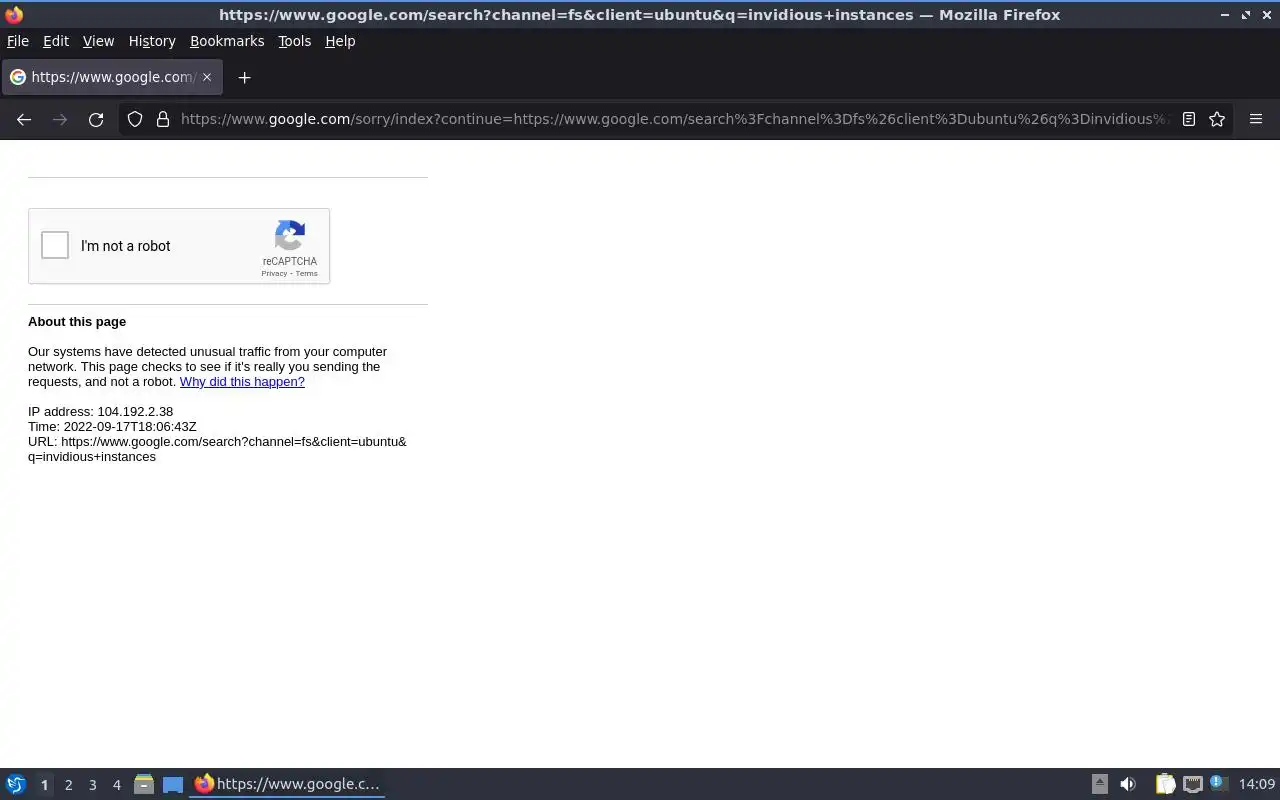Screen dimensions: 1280x800
Task: Click the Firefox icon in title bar
Action: (14, 15)
